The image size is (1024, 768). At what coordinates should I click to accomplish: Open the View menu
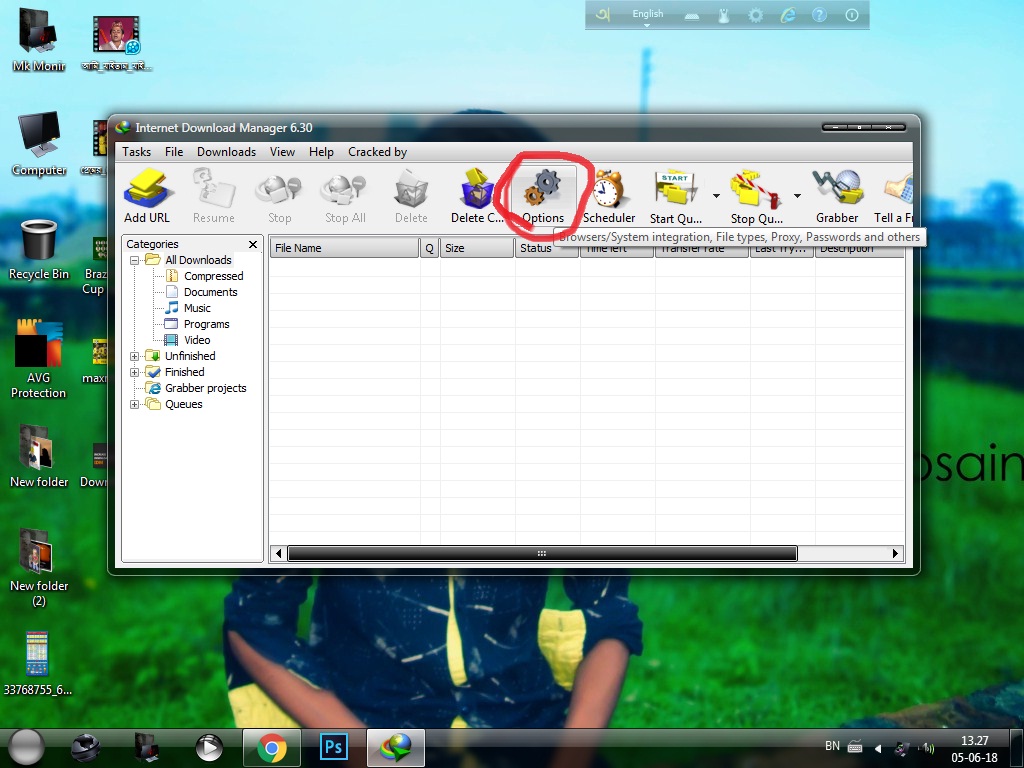coord(282,152)
